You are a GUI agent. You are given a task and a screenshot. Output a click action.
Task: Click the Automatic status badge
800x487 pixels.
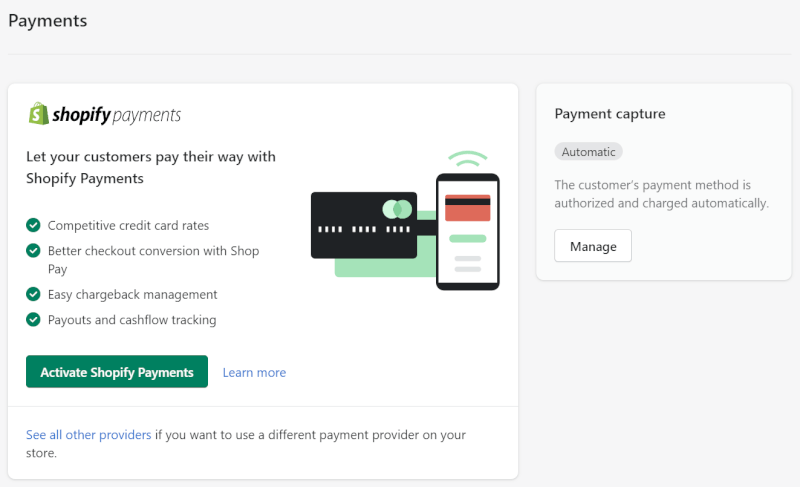pos(588,151)
